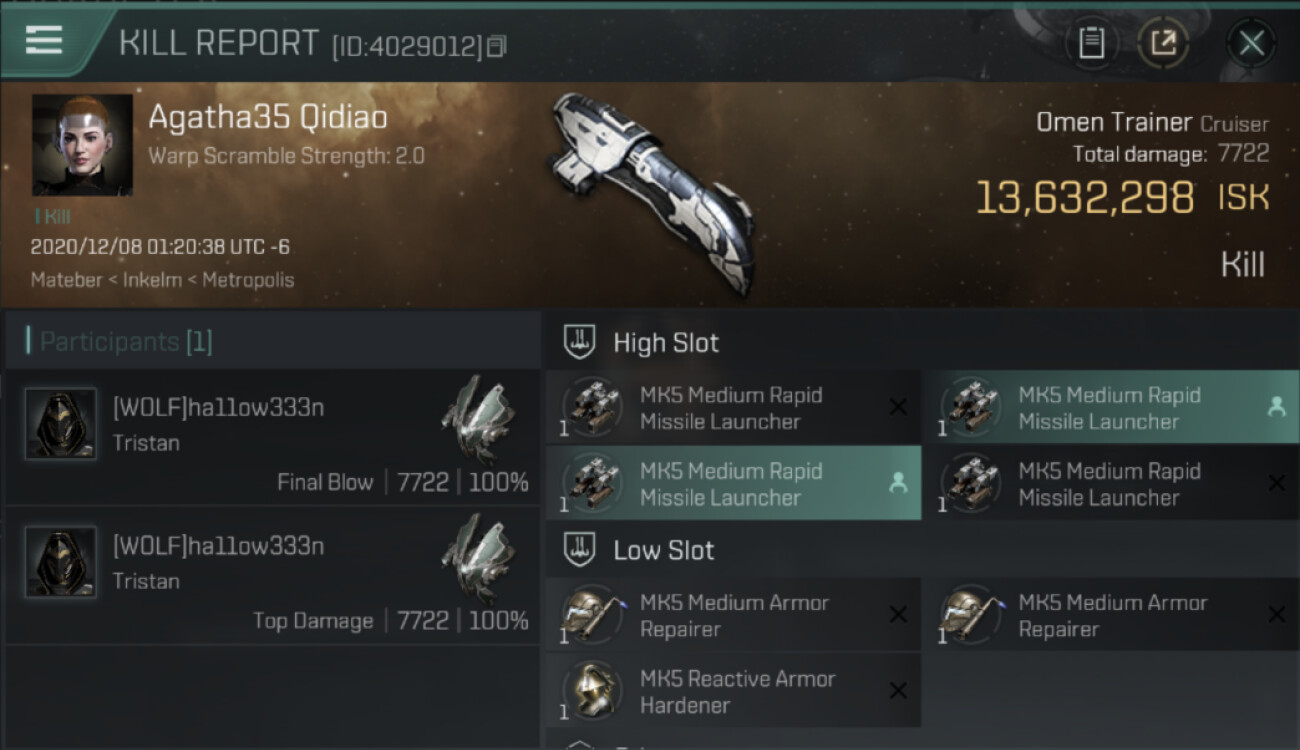View Agatha35 Qidiao's portrait
1300x750 pixels.
[x=82, y=145]
